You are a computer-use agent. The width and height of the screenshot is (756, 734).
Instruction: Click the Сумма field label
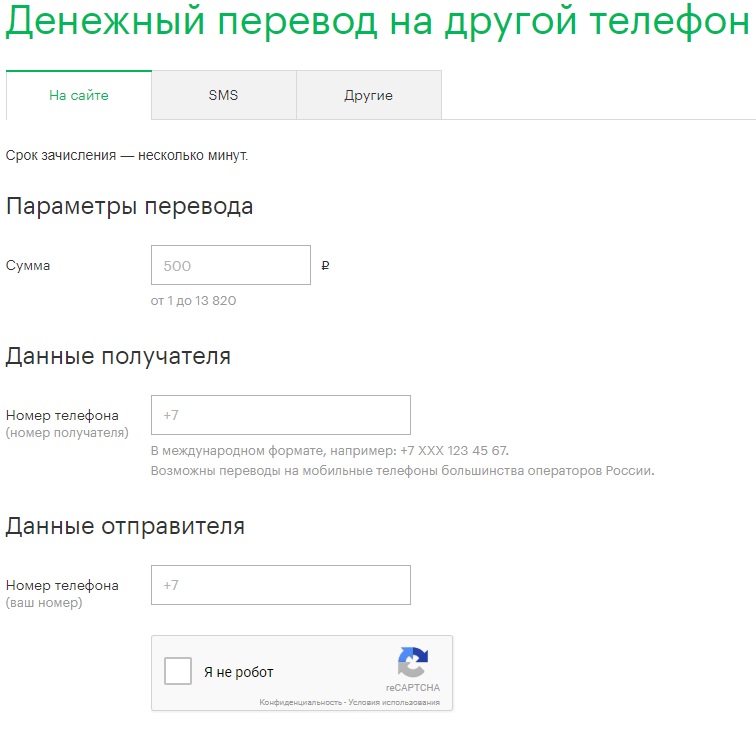tap(28, 266)
